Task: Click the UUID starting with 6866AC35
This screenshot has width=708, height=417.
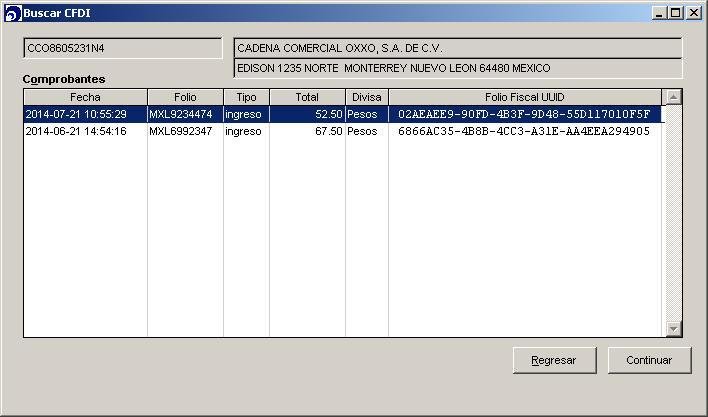Action: (x=524, y=131)
